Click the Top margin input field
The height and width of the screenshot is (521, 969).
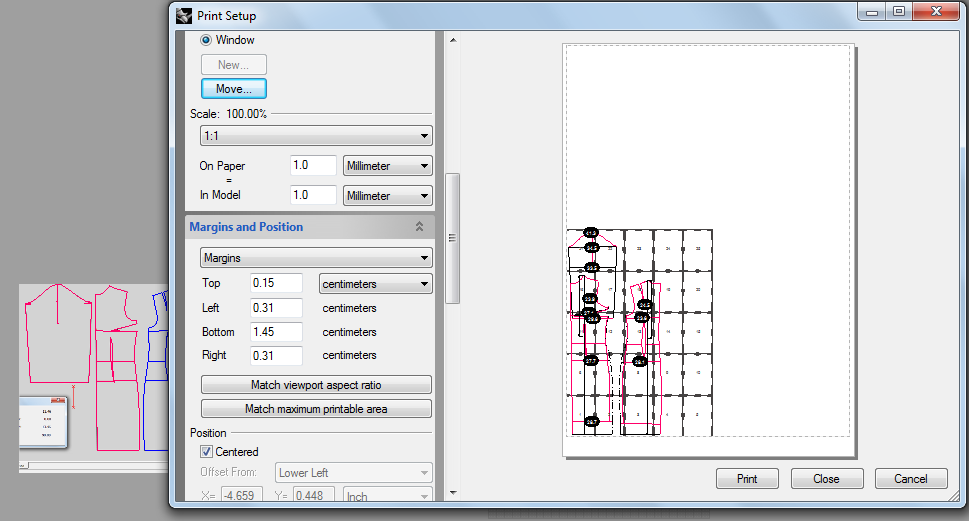click(276, 284)
